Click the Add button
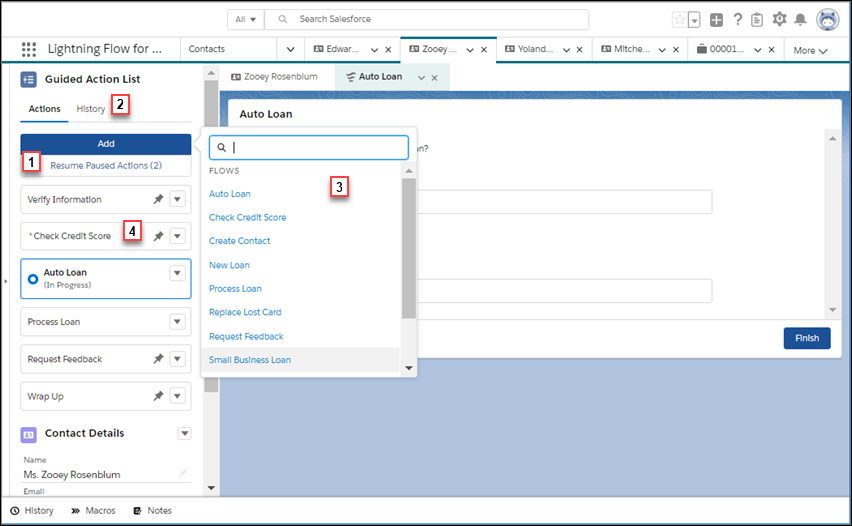The image size is (852, 526). coord(106,144)
